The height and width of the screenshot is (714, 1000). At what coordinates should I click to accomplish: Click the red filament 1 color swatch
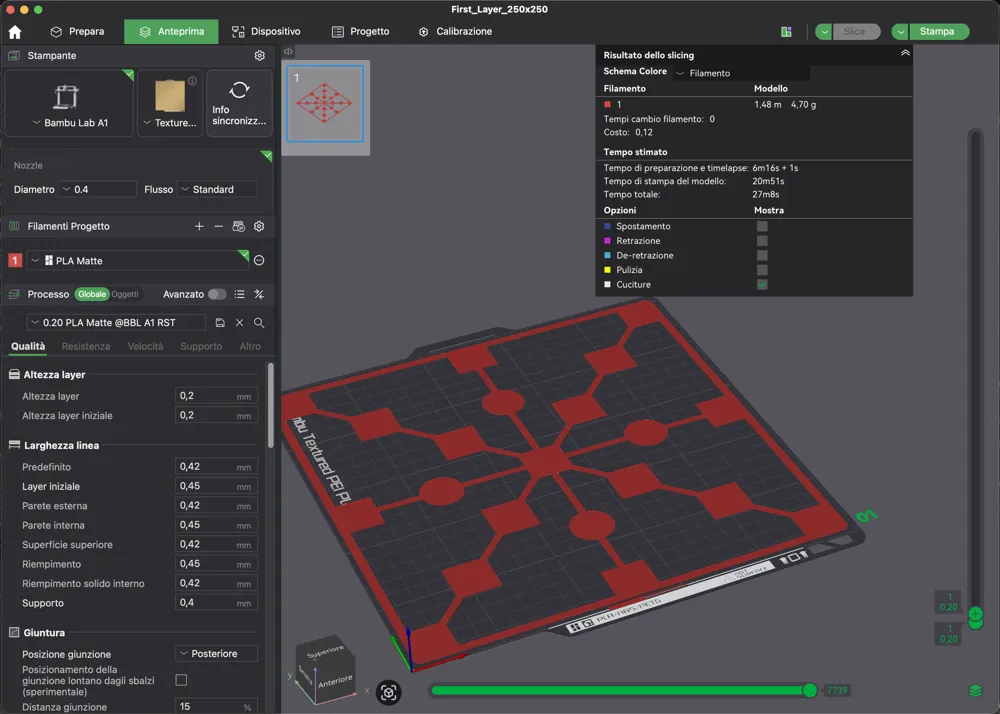[15, 260]
